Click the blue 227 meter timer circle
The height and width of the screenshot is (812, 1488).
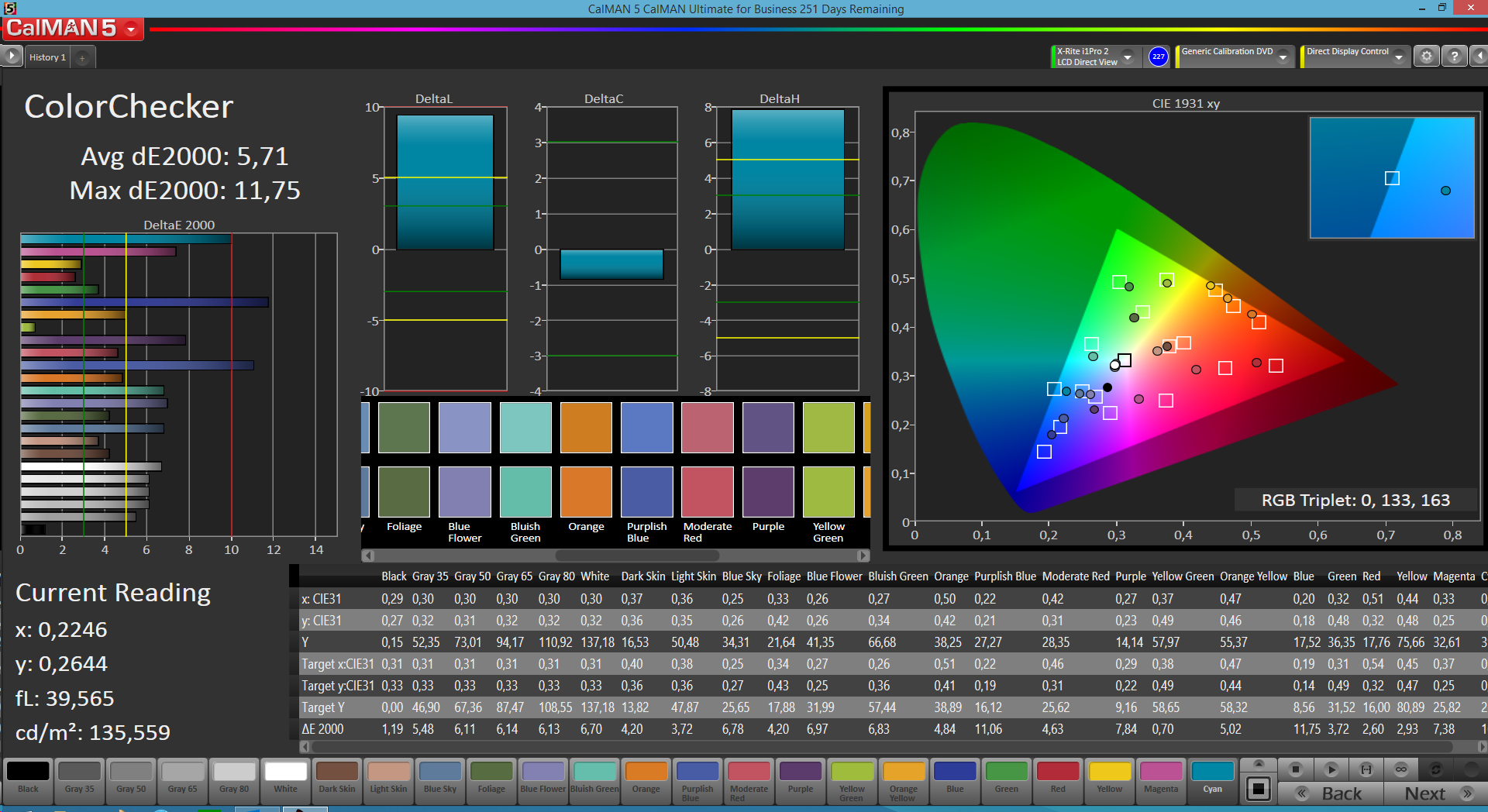coord(1158,57)
